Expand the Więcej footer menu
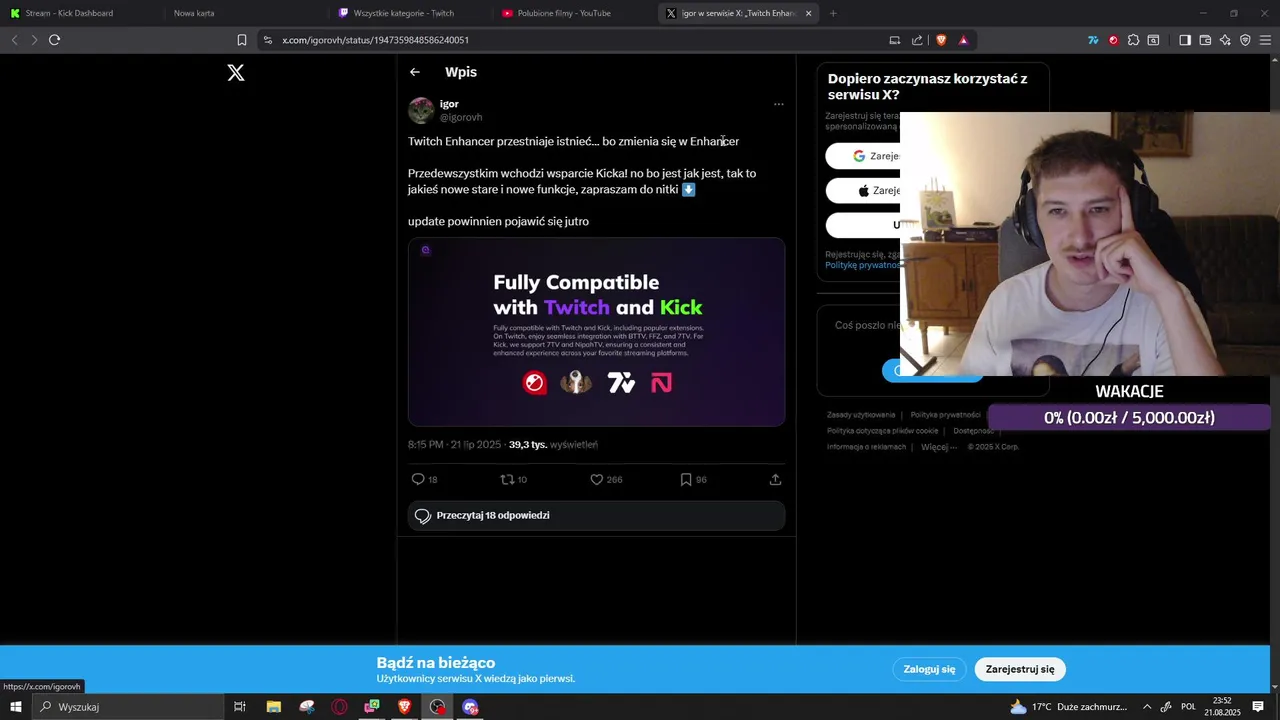The height and width of the screenshot is (720, 1280). click(938, 447)
